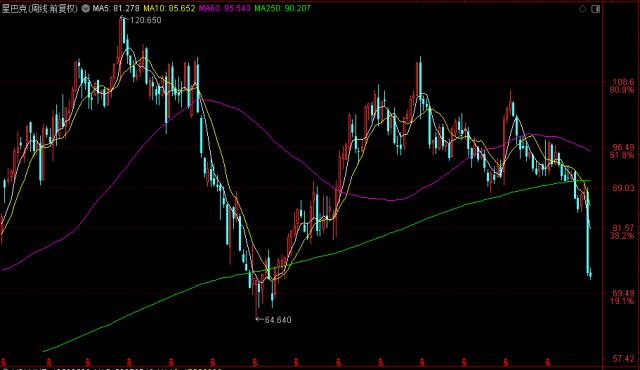640x370 pixels.
Task: Click the 108.6 price axis label
Action: point(623,82)
